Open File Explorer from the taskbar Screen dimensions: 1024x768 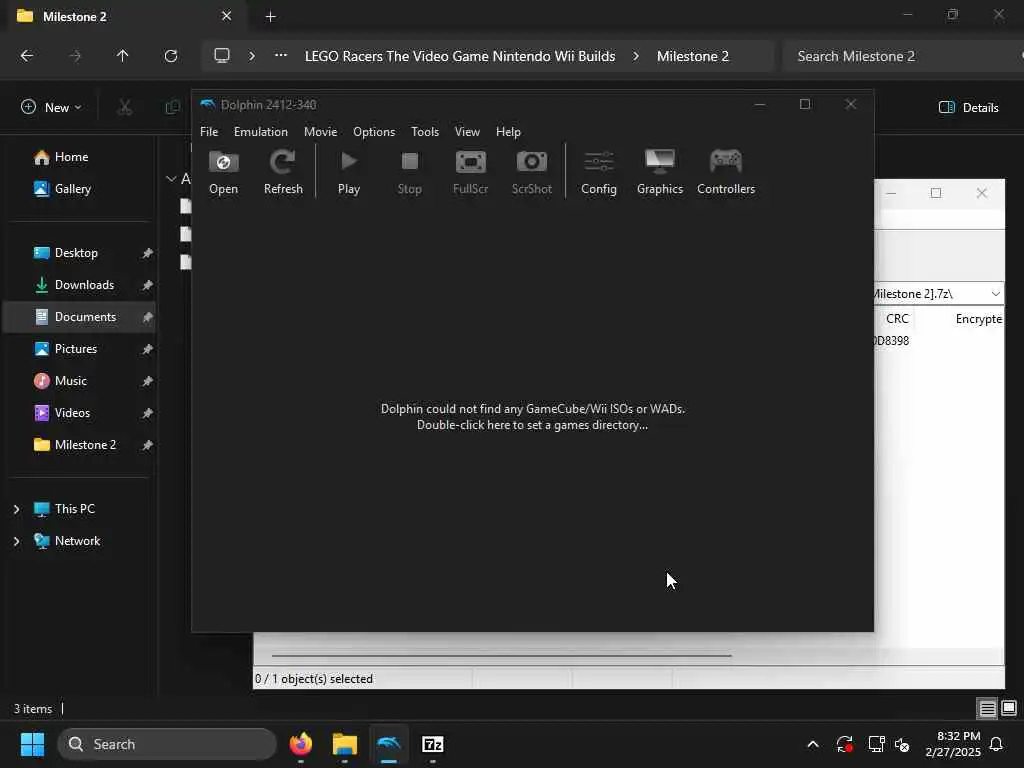tap(345, 744)
